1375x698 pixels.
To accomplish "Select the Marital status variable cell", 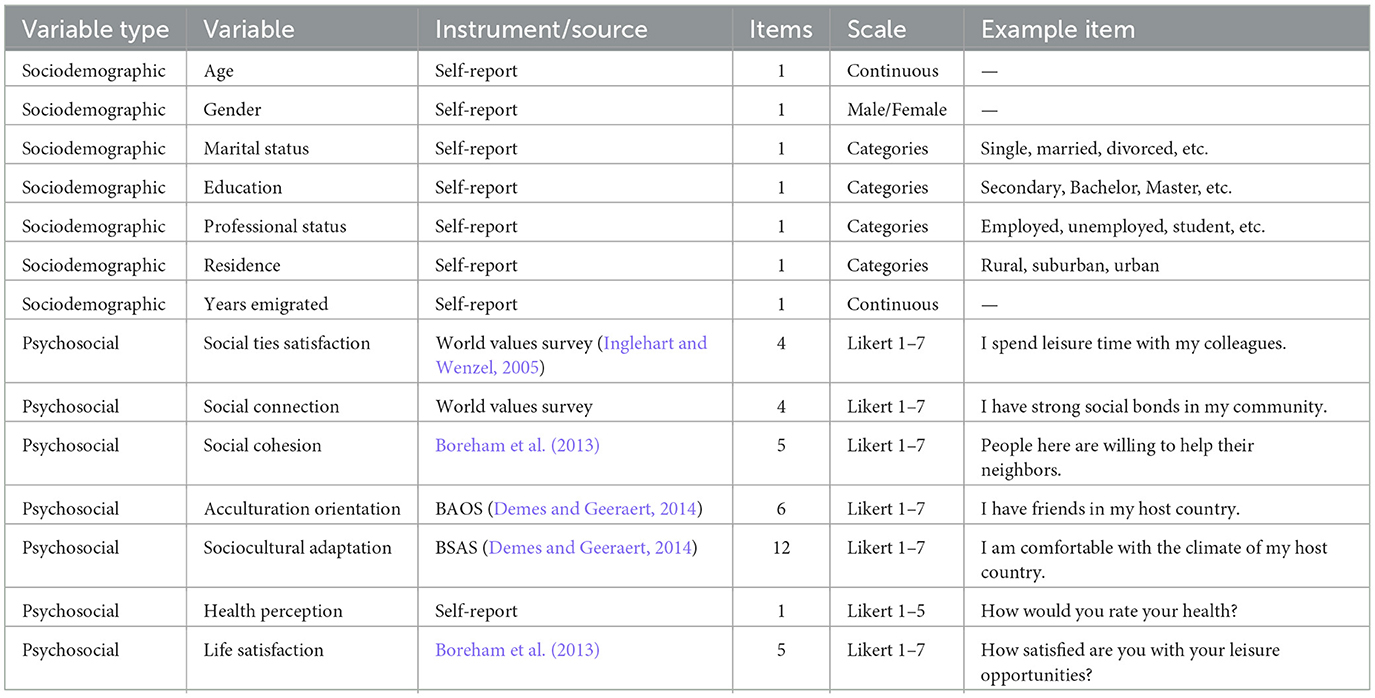I will (x=256, y=149).
